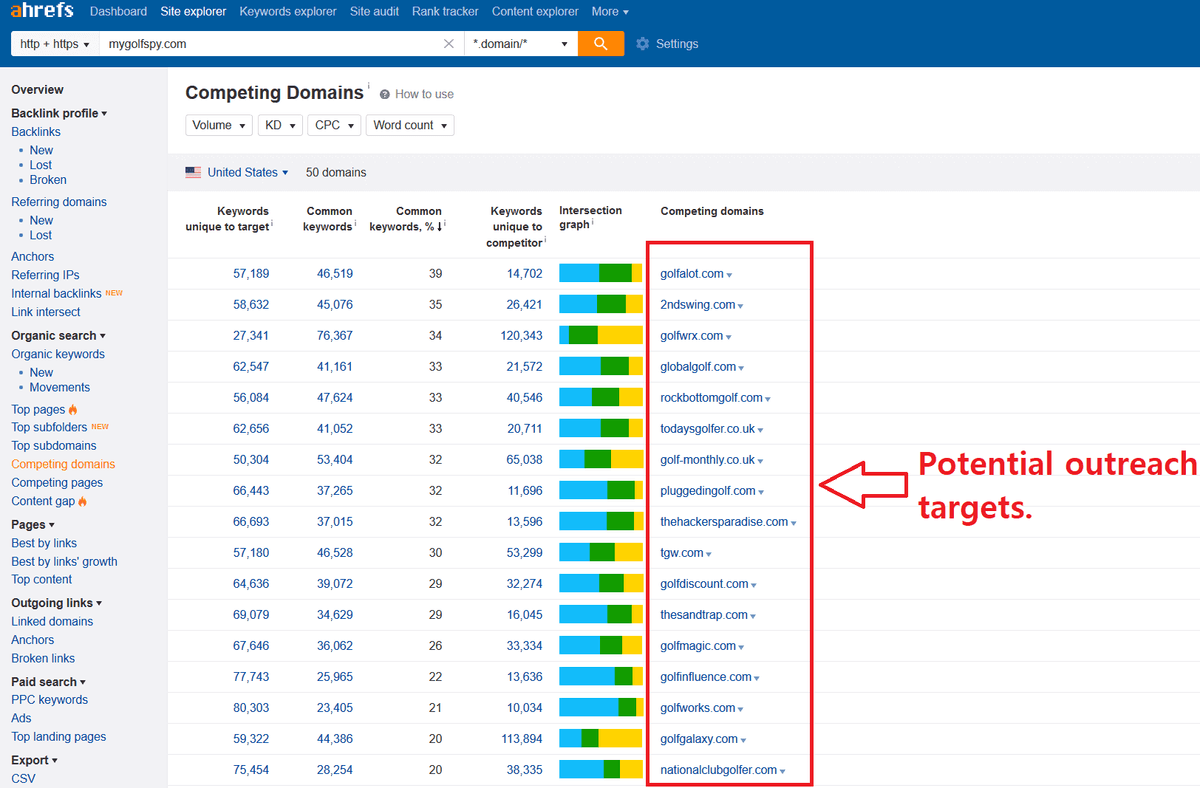
Task: Click the orange search magnifier button
Action: (x=600, y=44)
